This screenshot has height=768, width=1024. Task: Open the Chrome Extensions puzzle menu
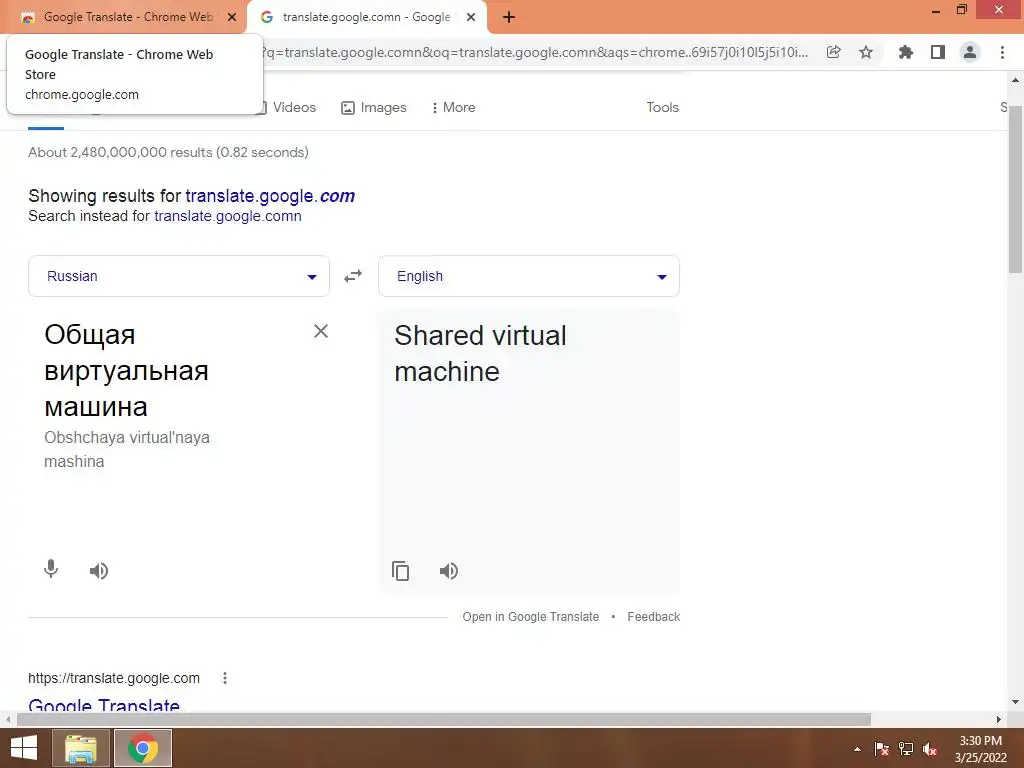pyautogui.click(x=905, y=52)
